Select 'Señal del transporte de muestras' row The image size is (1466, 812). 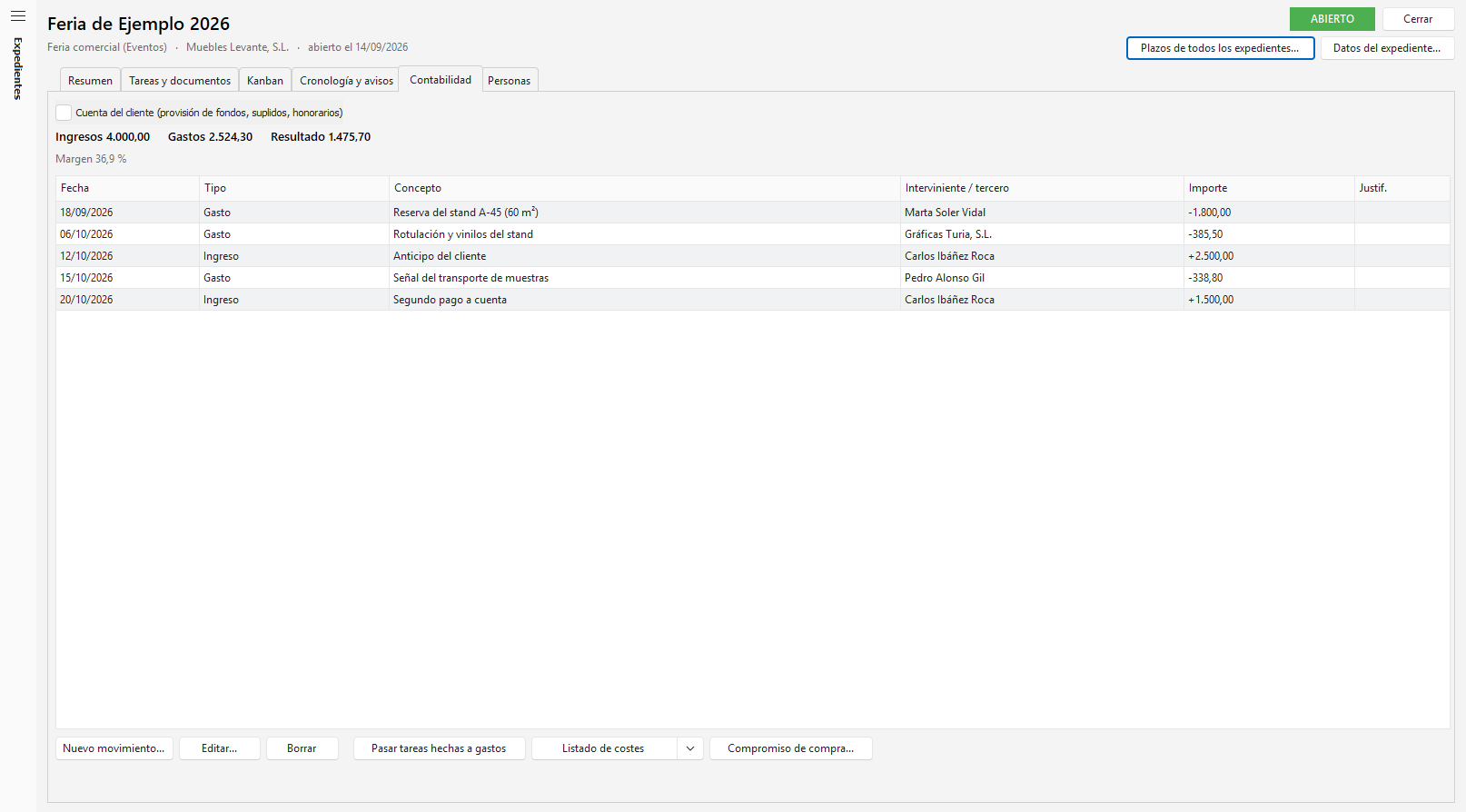coord(753,278)
